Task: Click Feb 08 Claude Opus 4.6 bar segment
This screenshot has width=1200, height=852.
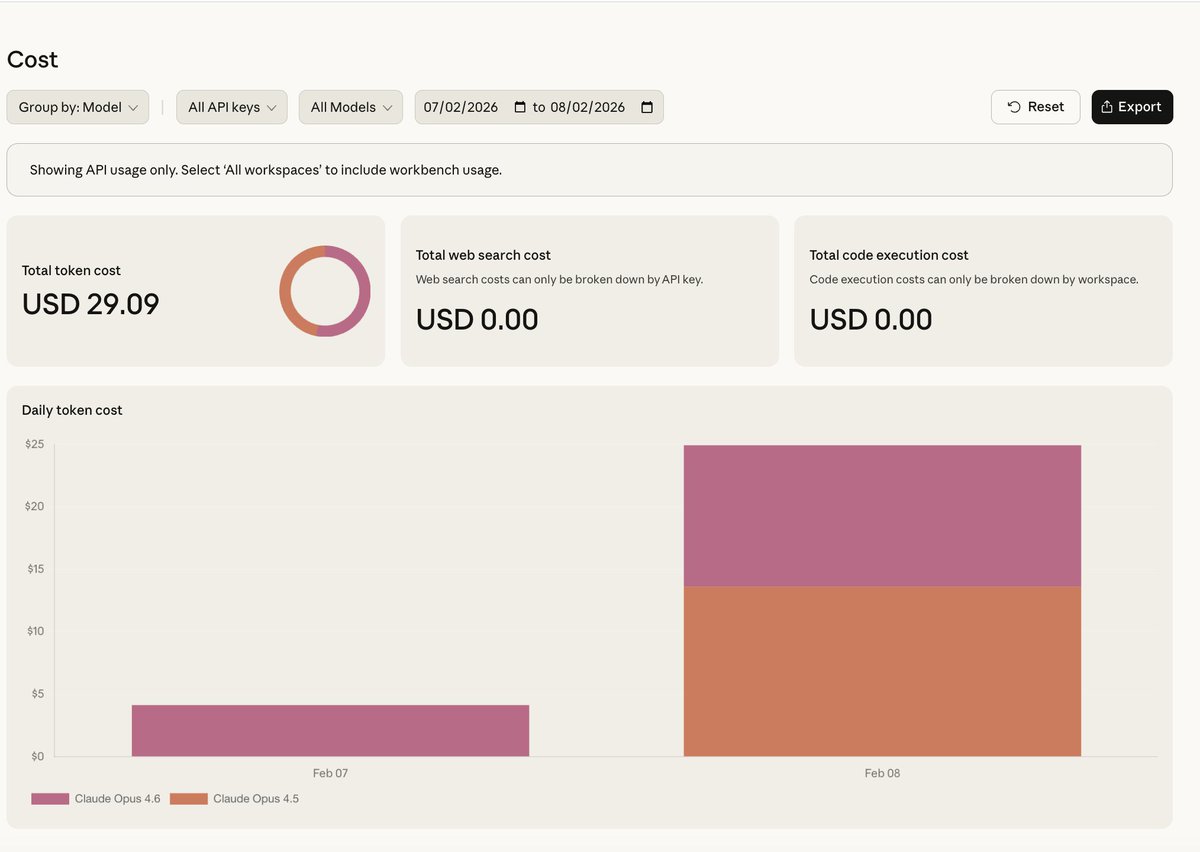Action: tap(882, 515)
